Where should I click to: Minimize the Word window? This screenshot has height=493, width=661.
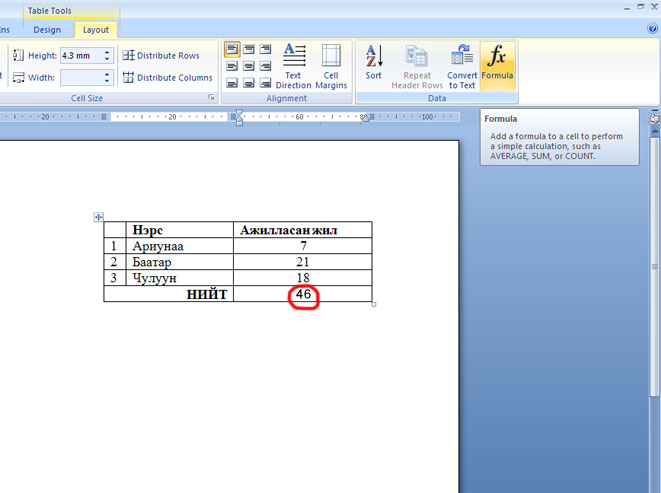click(627, 8)
